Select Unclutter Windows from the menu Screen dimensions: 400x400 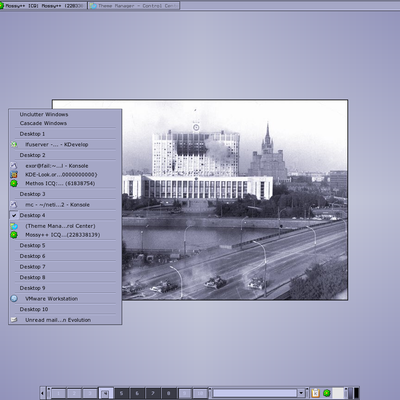pyautogui.click(x=65, y=114)
